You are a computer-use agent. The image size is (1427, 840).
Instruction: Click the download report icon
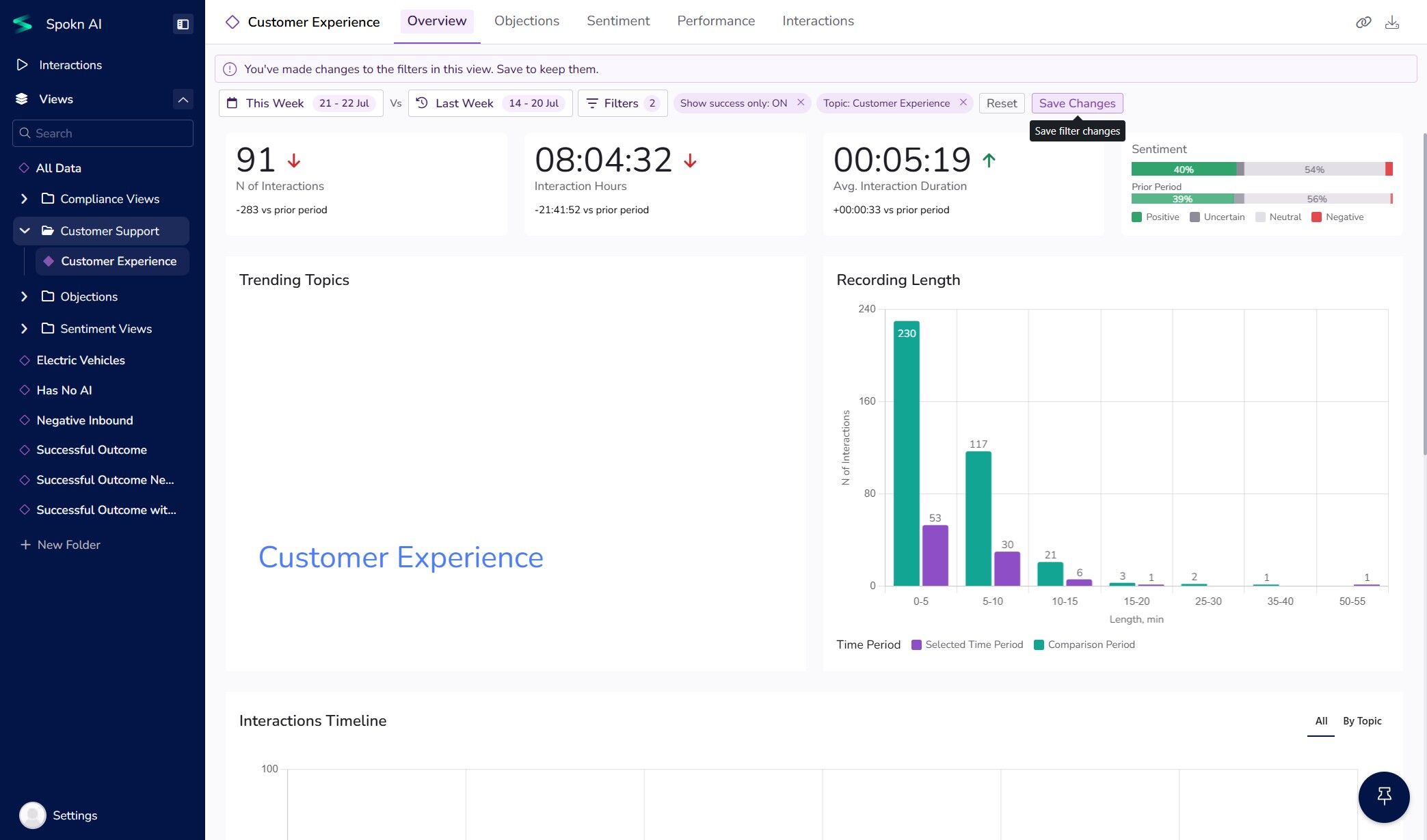(1392, 23)
